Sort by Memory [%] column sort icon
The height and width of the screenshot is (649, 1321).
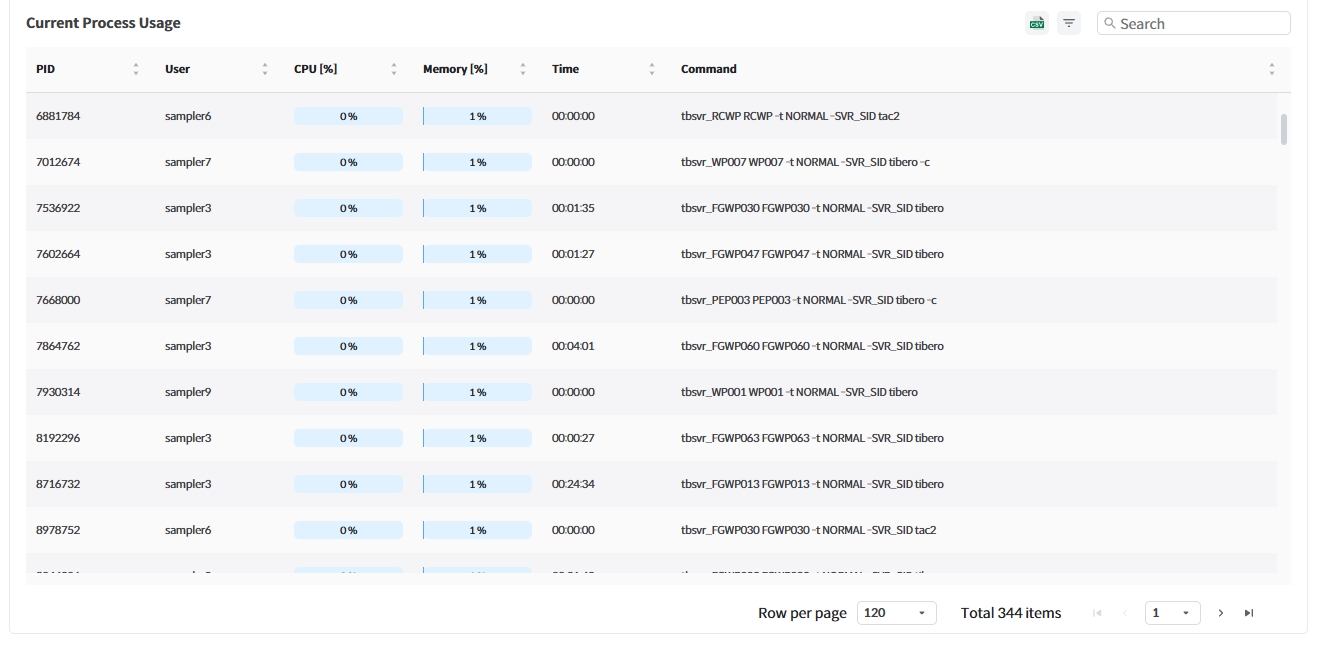523,69
